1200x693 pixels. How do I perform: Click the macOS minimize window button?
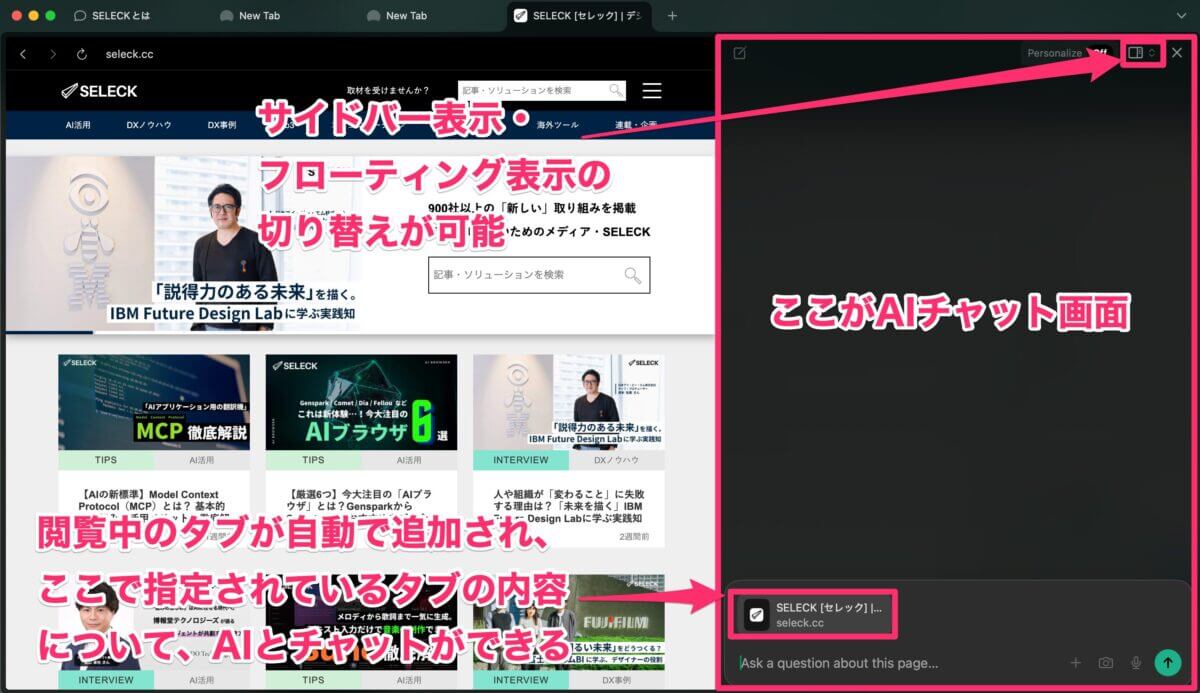33,16
